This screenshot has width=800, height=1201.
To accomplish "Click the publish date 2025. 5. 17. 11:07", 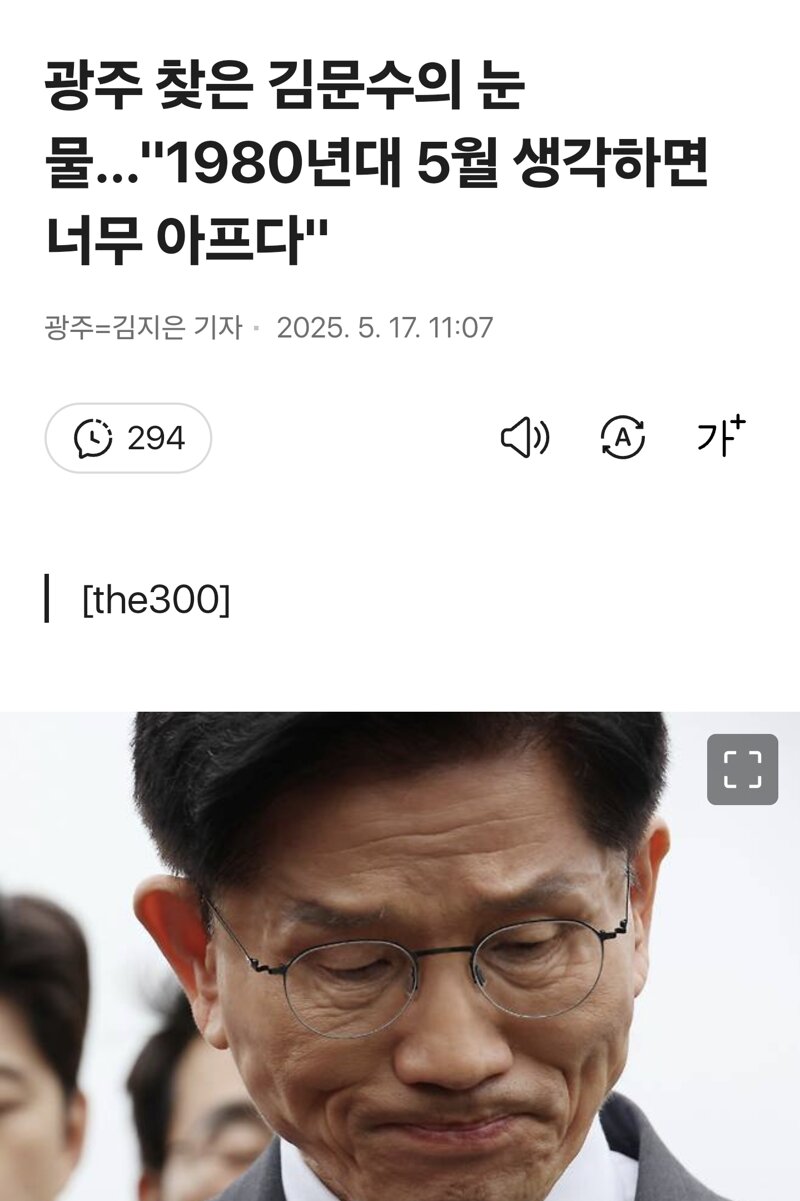I will tap(385, 328).
